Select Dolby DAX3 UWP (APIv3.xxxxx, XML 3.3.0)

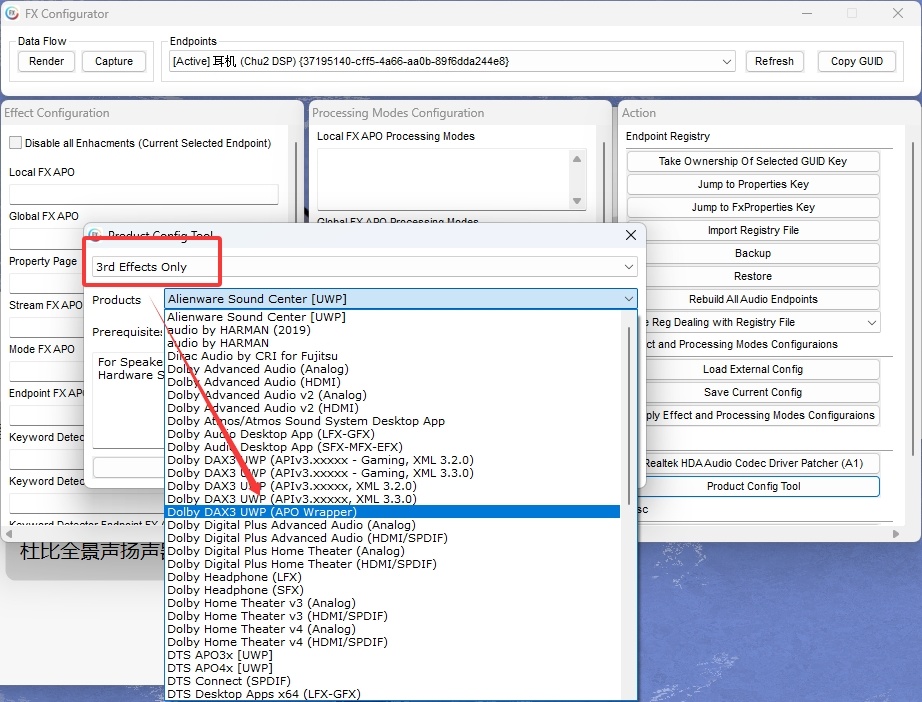point(393,499)
